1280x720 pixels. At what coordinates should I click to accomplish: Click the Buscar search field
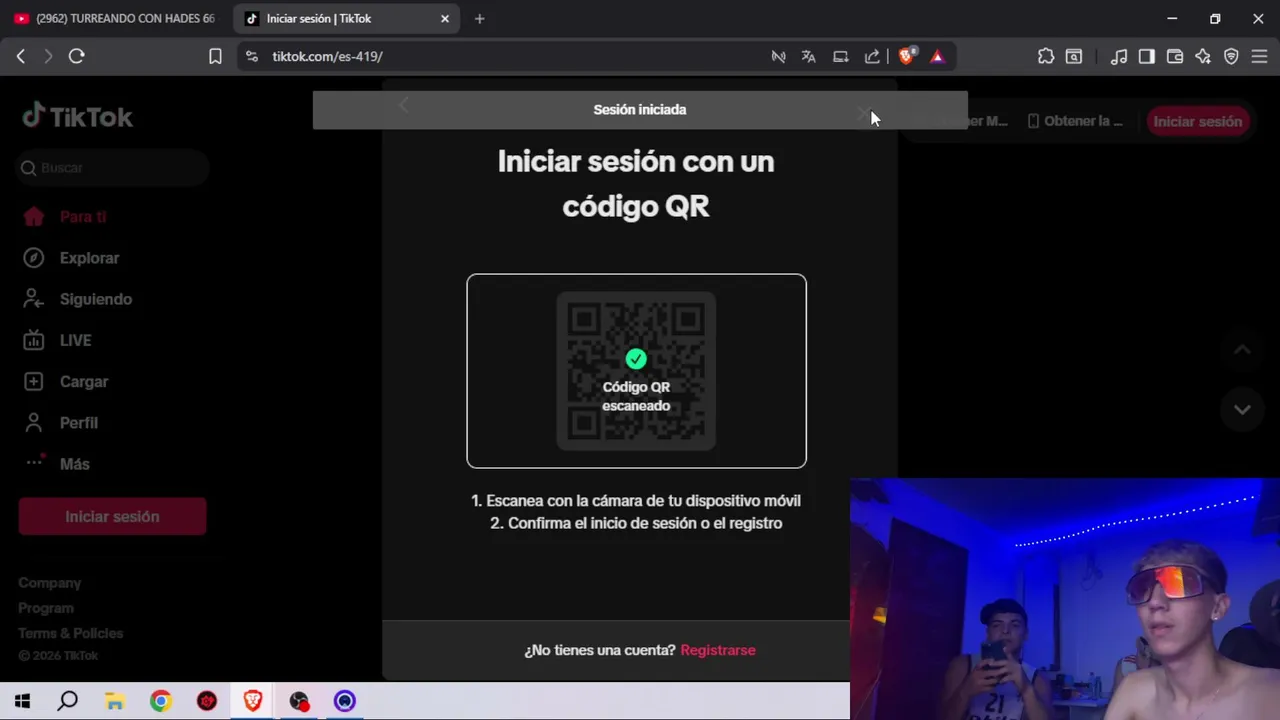click(x=113, y=168)
